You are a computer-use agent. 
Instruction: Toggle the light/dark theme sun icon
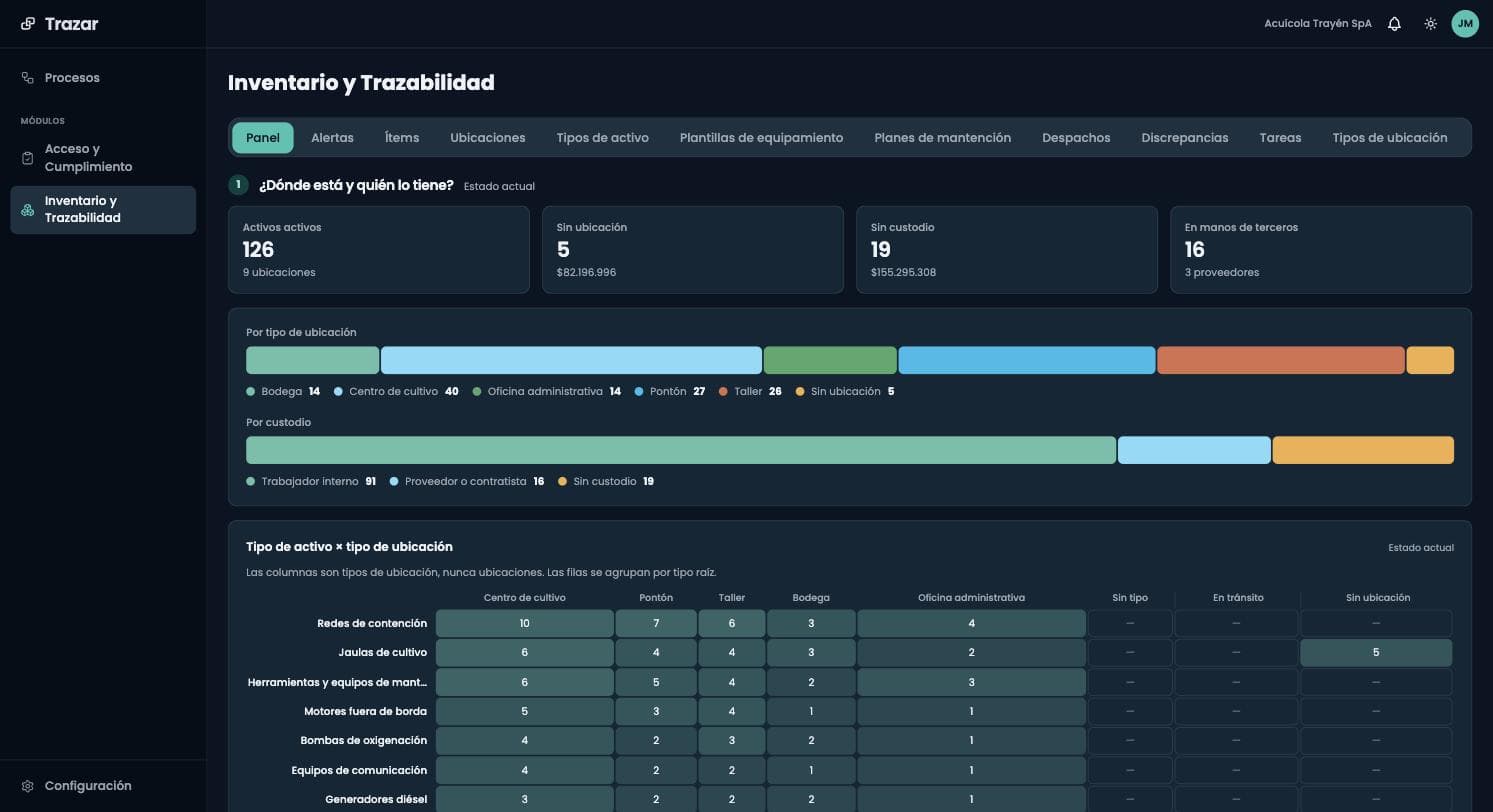(1431, 24)
